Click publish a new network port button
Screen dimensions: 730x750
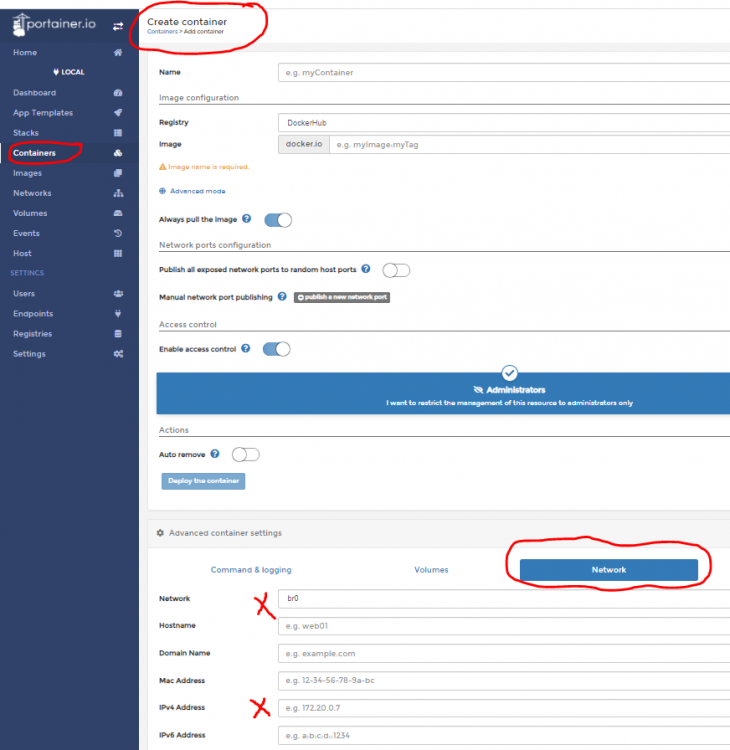(342, 298)
